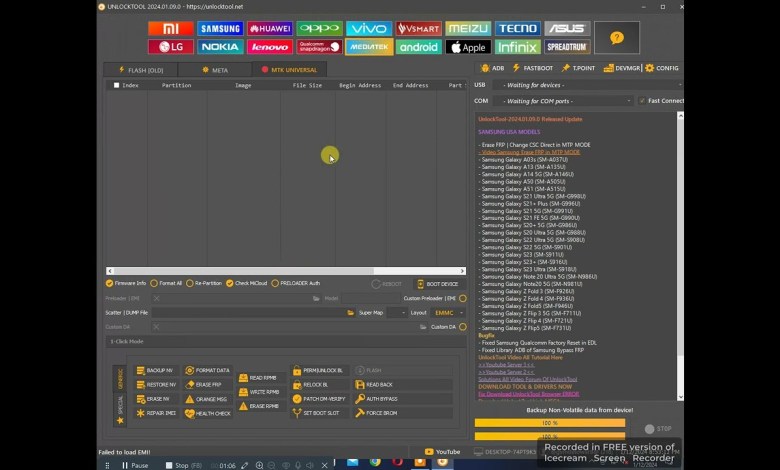Select the Apple brand logo
The height and width of the screenshot is (470, 780).
click(x=468, y=47)
